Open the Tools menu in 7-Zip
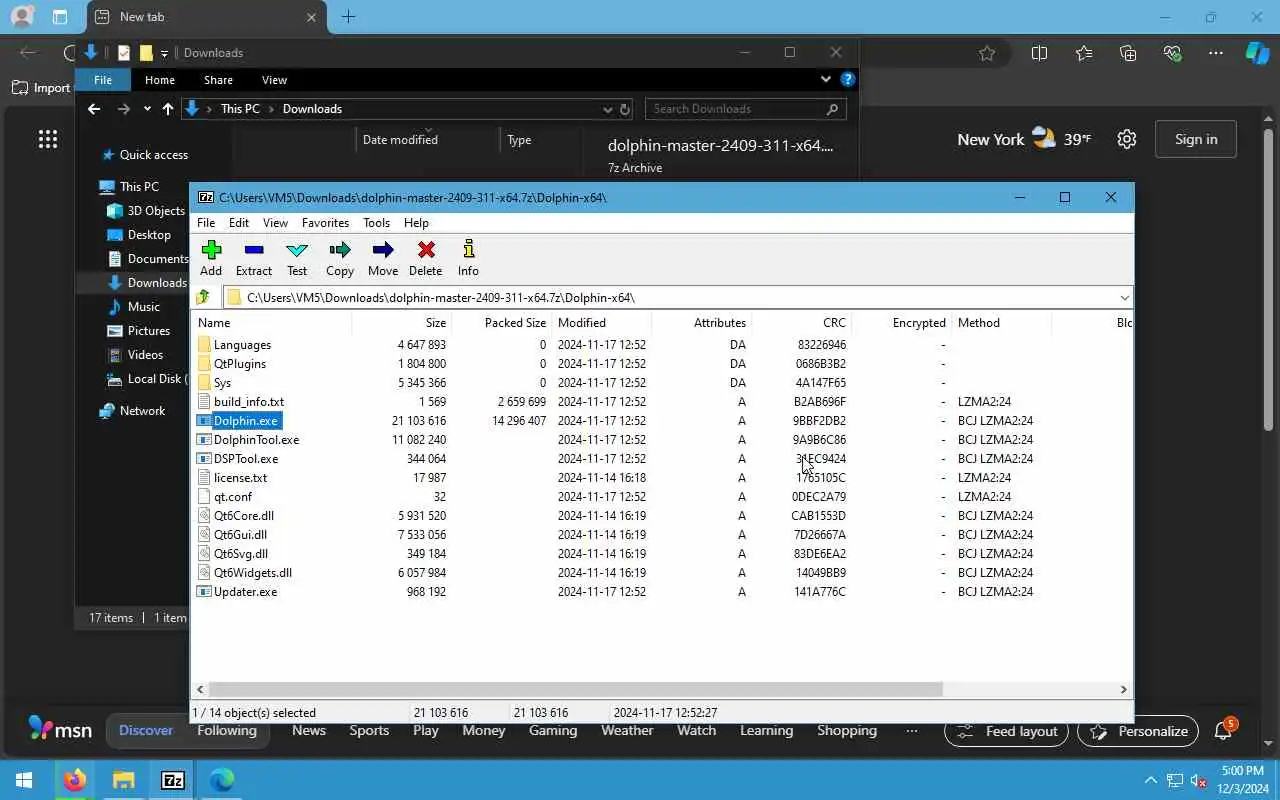This screenshot has width=1280, height=800. 376,223
